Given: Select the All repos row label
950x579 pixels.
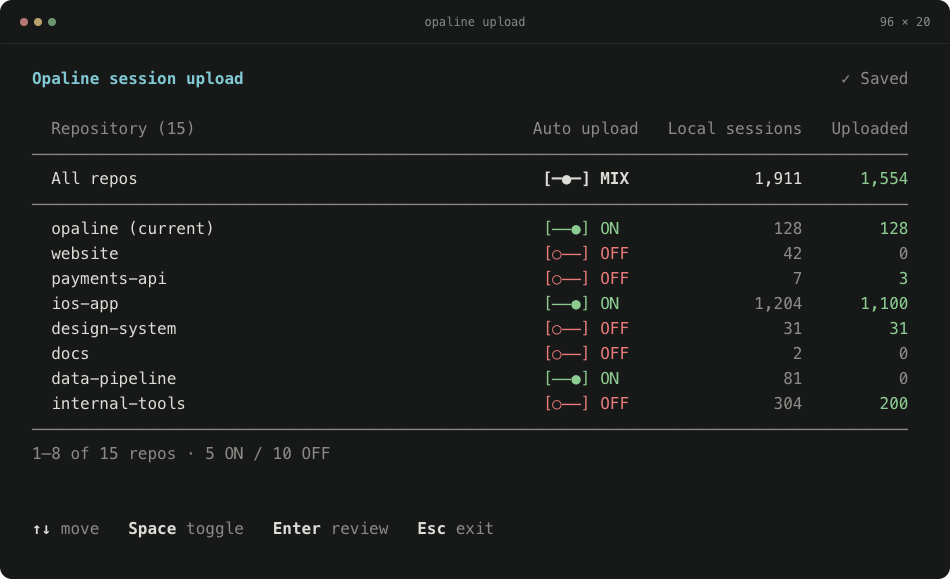Looking at the screenshot, I should 94,179.
